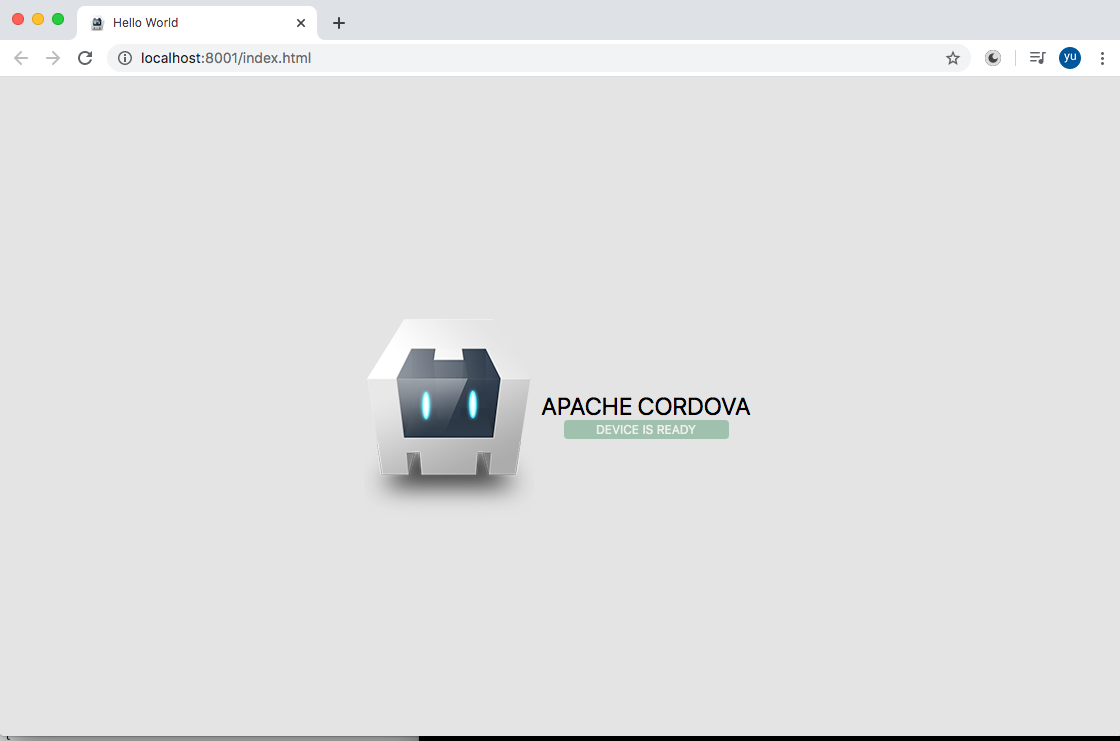Bookmark the page using the star icon
1120x741 pixels.
click(x=953, y=58)
